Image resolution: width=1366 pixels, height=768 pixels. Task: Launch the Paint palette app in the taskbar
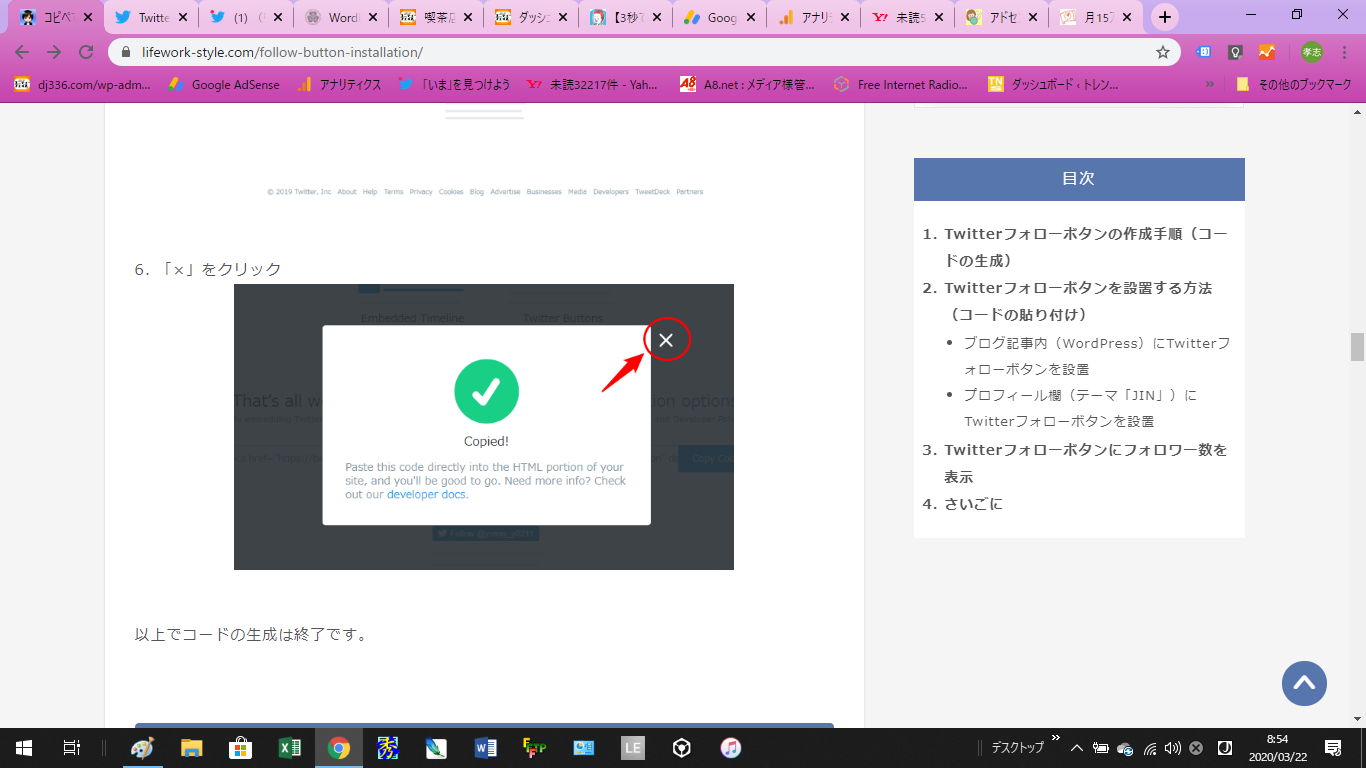tap(143, 747)
